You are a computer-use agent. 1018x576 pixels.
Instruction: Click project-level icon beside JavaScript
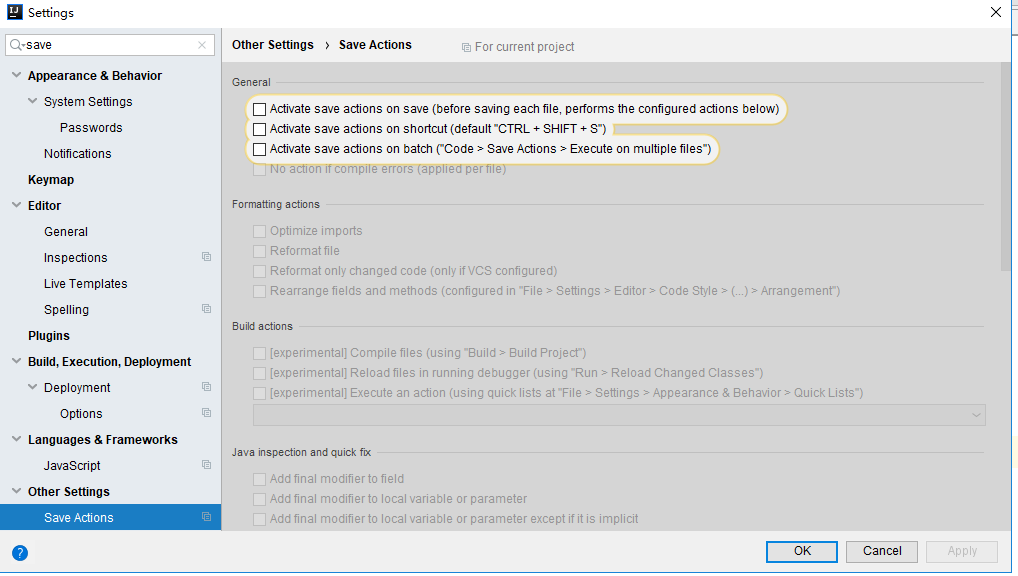click(x=206, y=465)
